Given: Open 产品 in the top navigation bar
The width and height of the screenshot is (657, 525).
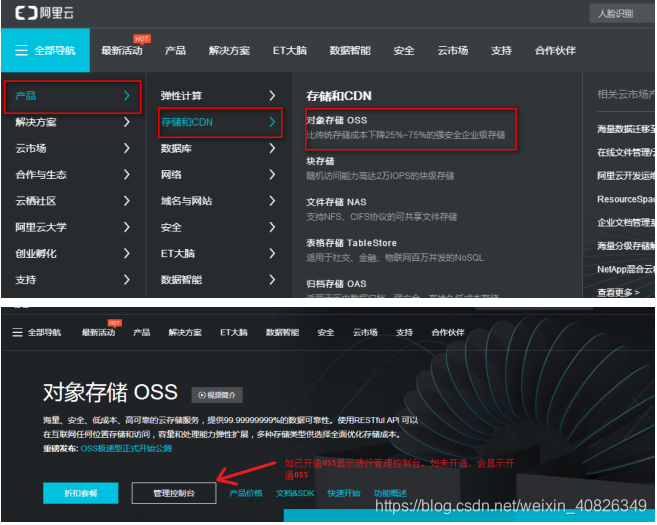Looking at the screenshot, I should (x=175, y=51).
